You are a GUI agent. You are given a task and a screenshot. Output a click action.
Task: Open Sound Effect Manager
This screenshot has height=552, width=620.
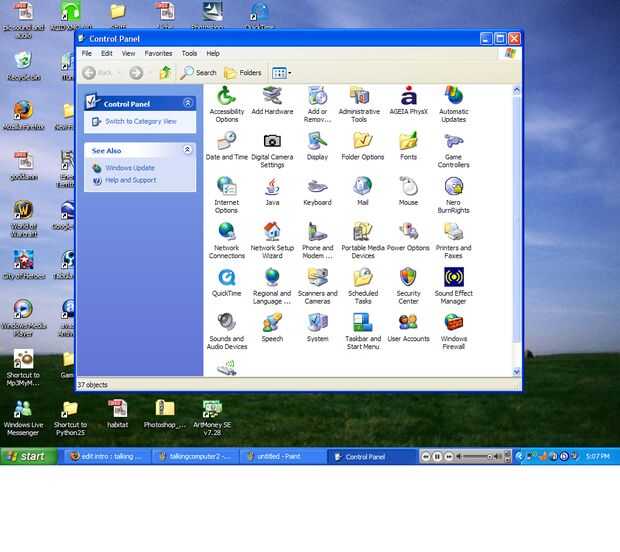point(454,286)
